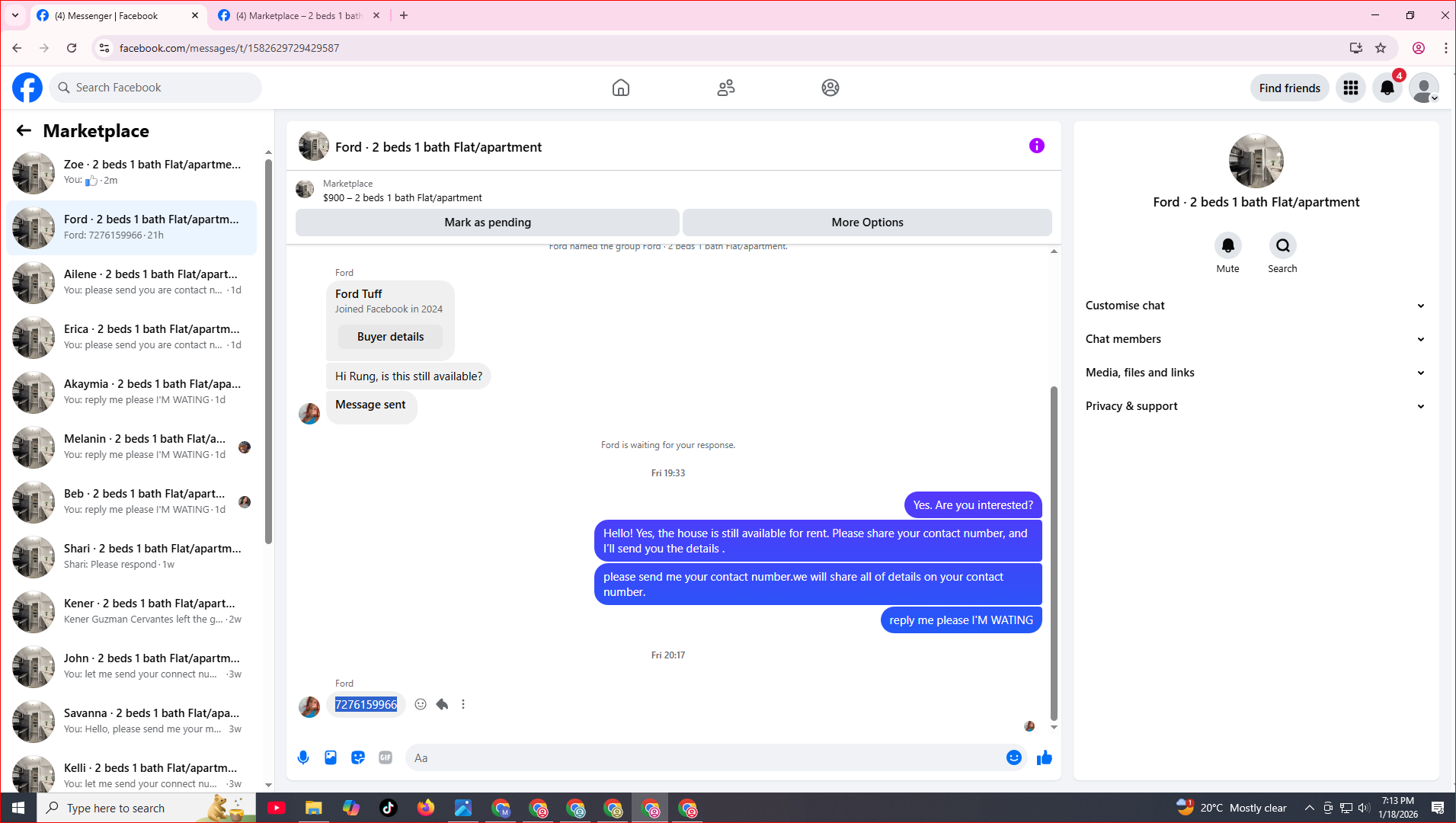Choose a sticker icon
Viewport: 1456px width, 823px height.
coord(358,757)
